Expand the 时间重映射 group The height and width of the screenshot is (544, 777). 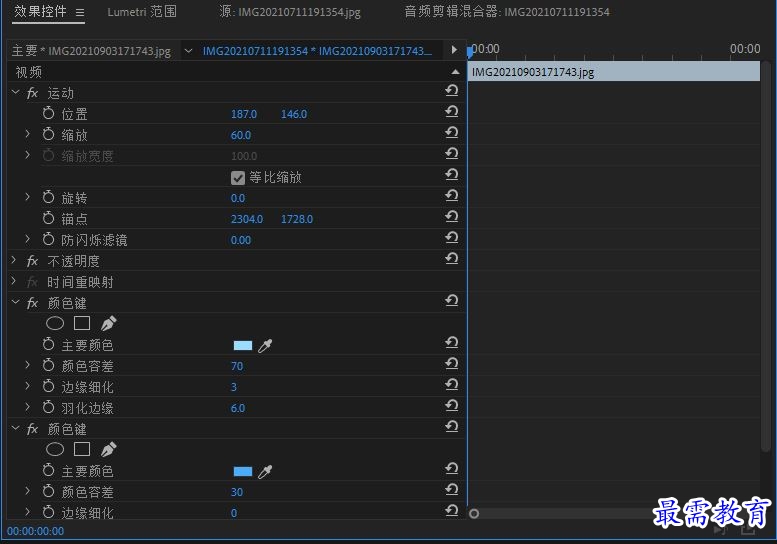14,281
